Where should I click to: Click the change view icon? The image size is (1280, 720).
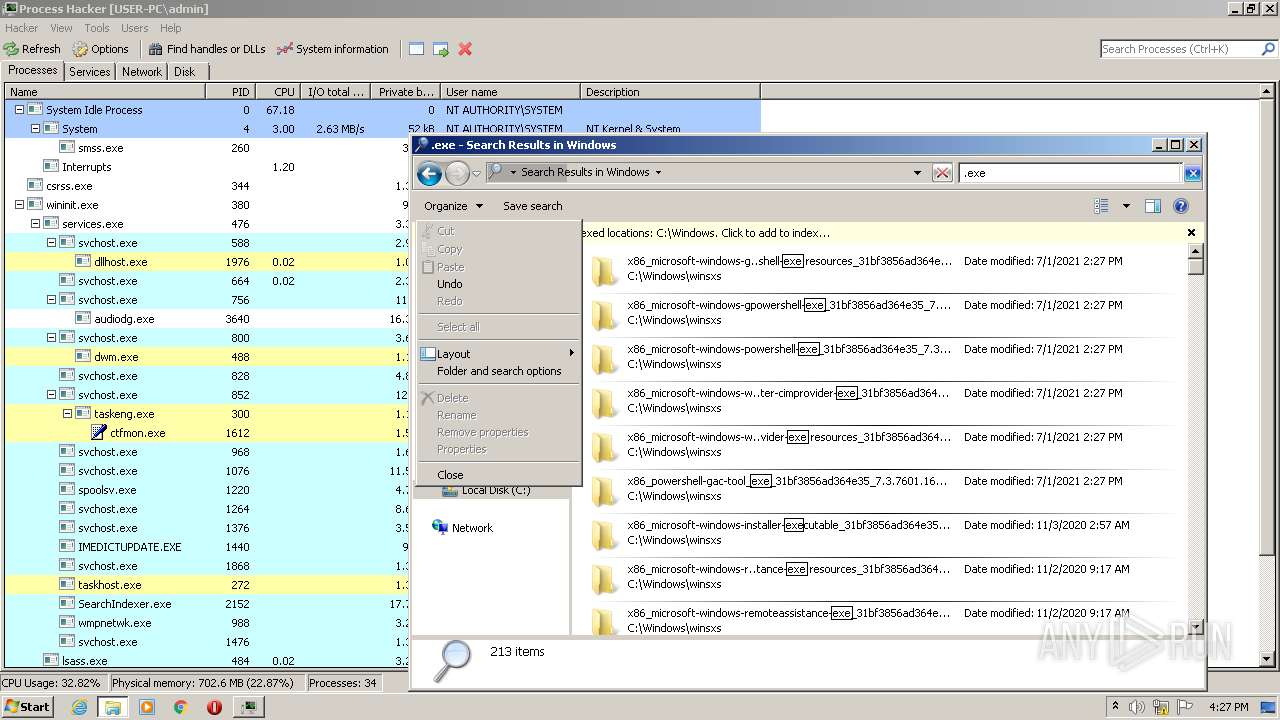[x=1101, y=206]
